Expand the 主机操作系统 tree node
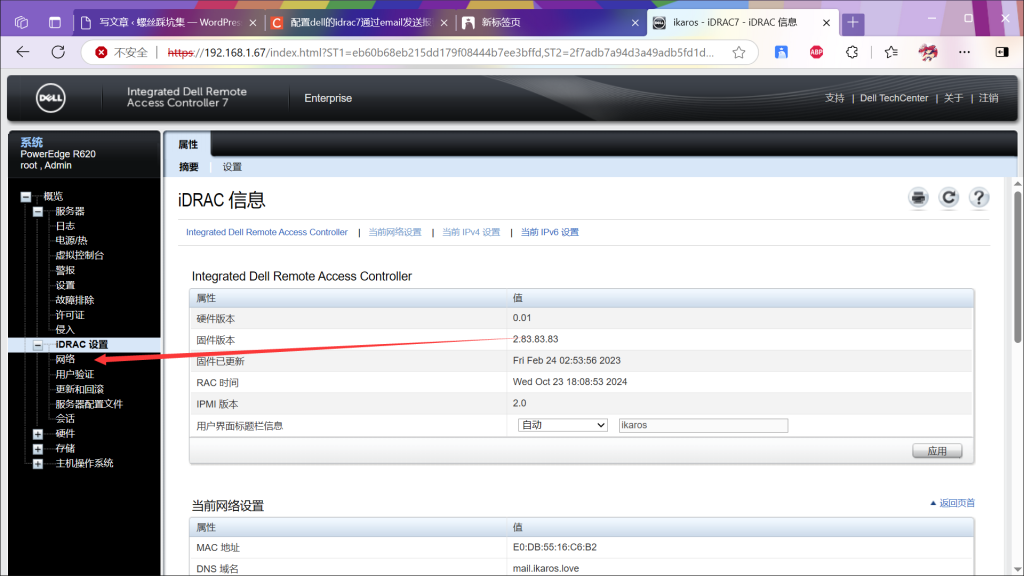Viewport: 1024px width, 576px height. [x=38, y=464]
